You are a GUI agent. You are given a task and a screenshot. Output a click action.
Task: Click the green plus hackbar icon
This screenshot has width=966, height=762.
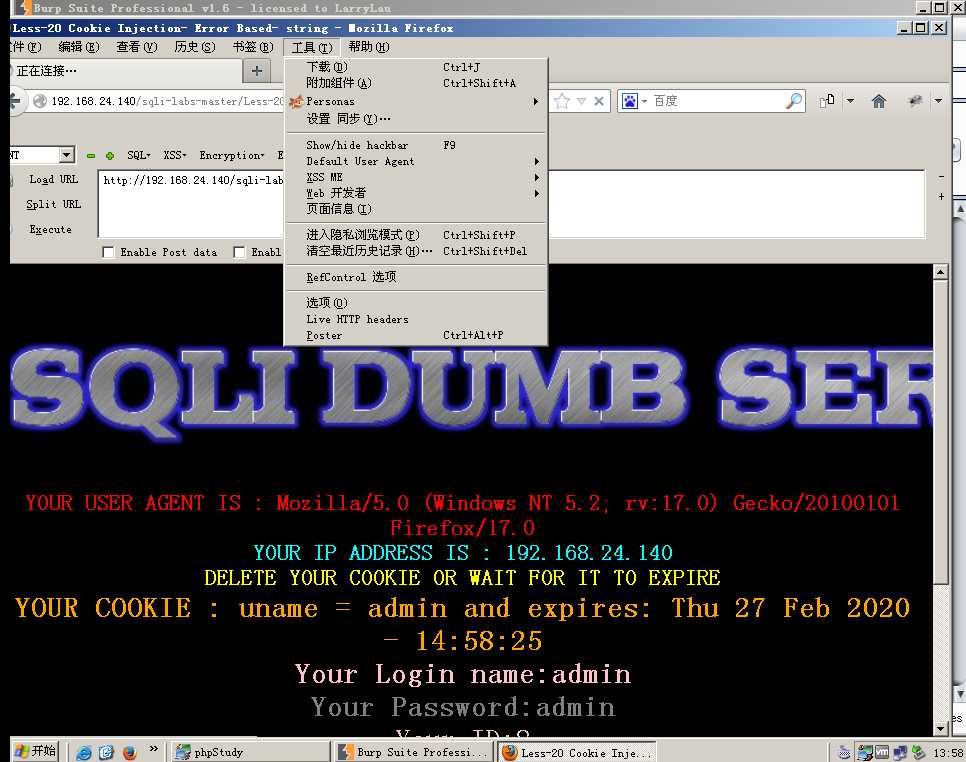[x=110, y=156]
